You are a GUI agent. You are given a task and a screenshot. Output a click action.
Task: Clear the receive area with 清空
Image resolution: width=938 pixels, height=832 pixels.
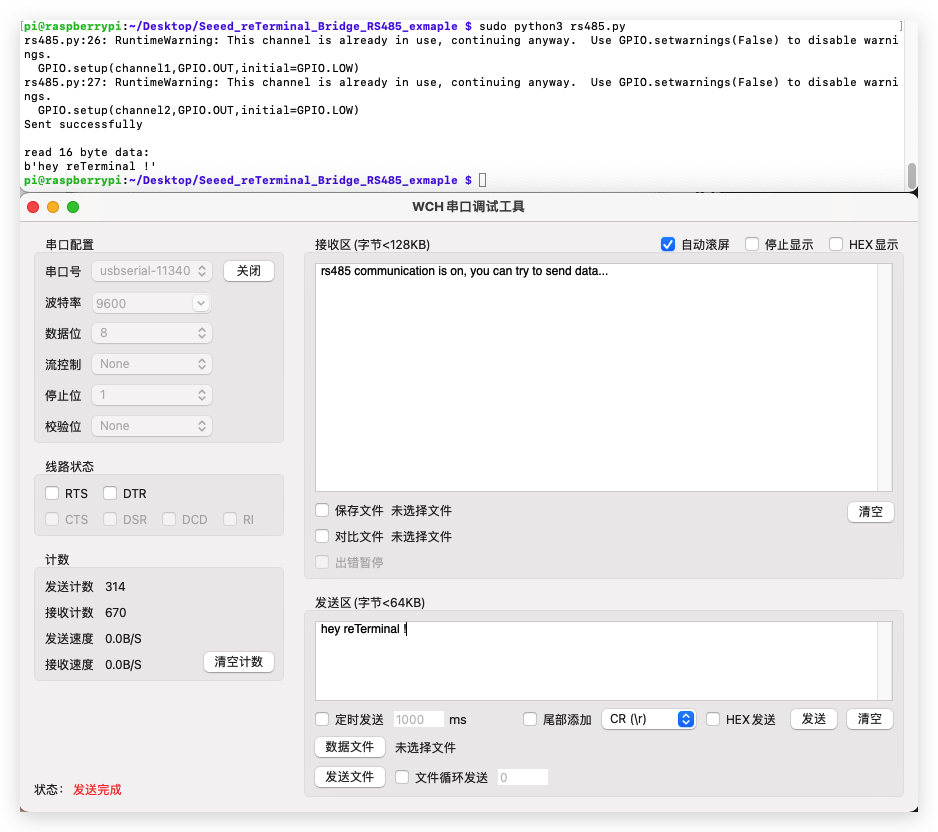(x=870, y=512)
